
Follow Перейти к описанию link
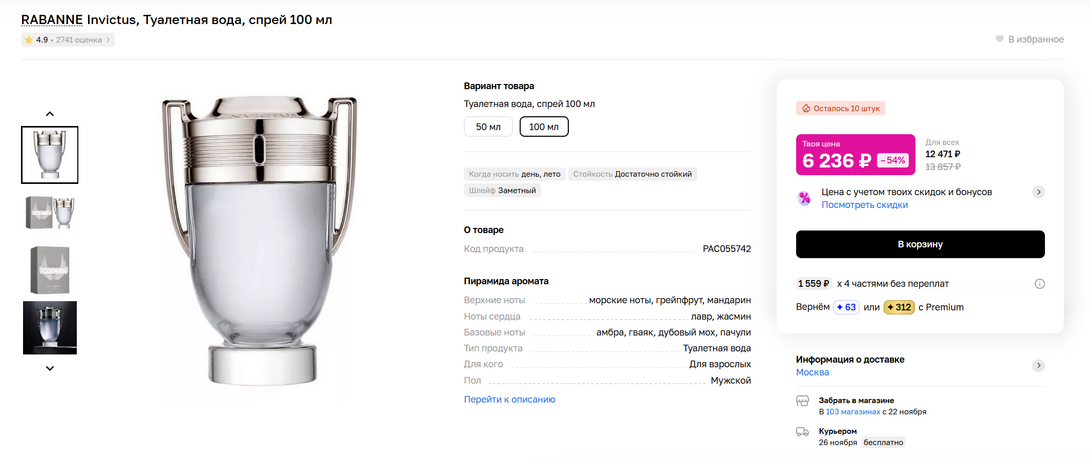[x=509, y=399]
